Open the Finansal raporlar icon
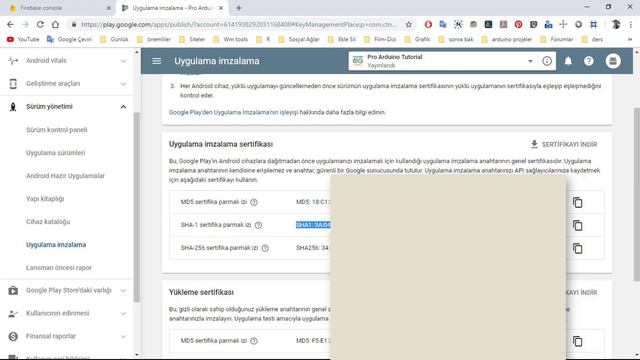The height and width of the screenshot is (360, 640). click(x=13, y=336)
